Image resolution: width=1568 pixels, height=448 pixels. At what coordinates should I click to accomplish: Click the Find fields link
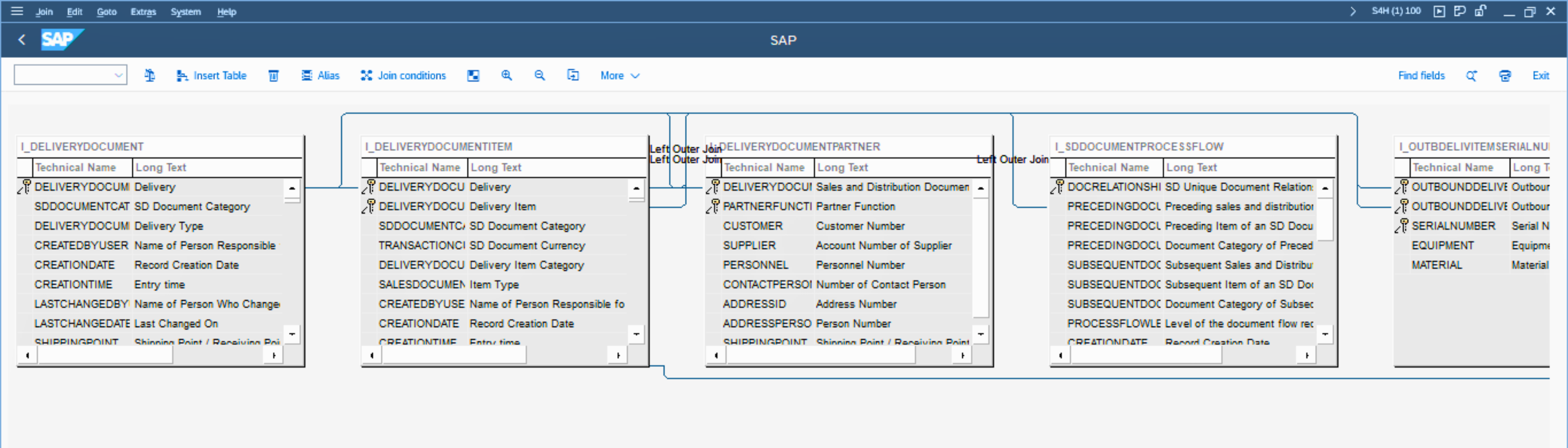coord(1421,75)
